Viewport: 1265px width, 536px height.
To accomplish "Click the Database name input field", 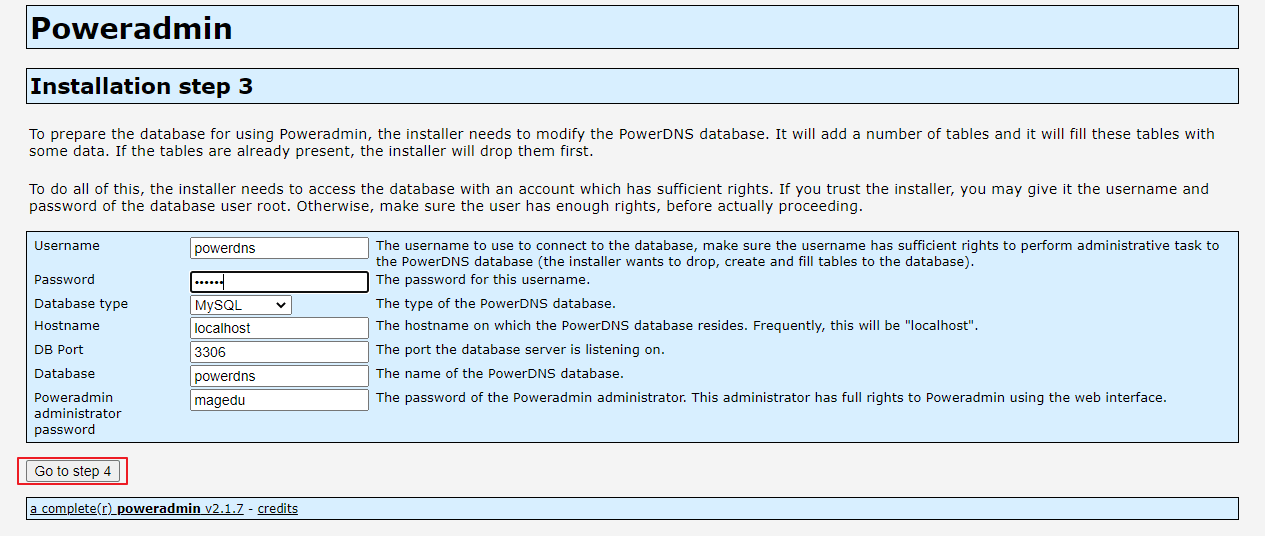I will click(x=279, y=376).
